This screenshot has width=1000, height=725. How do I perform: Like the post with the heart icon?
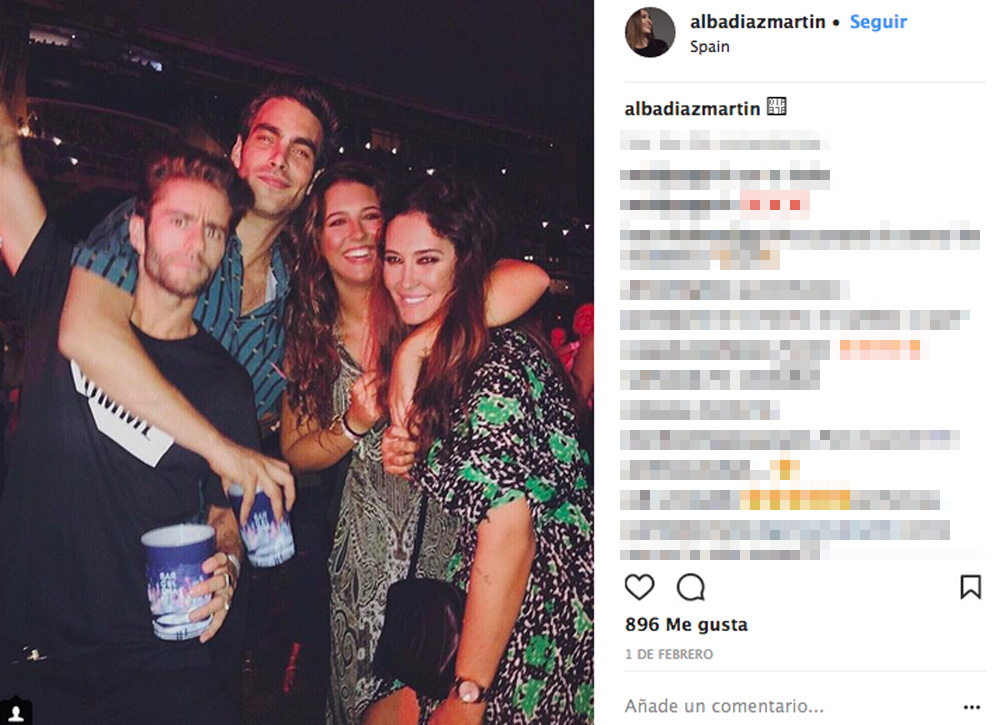[x=639, y=587]
